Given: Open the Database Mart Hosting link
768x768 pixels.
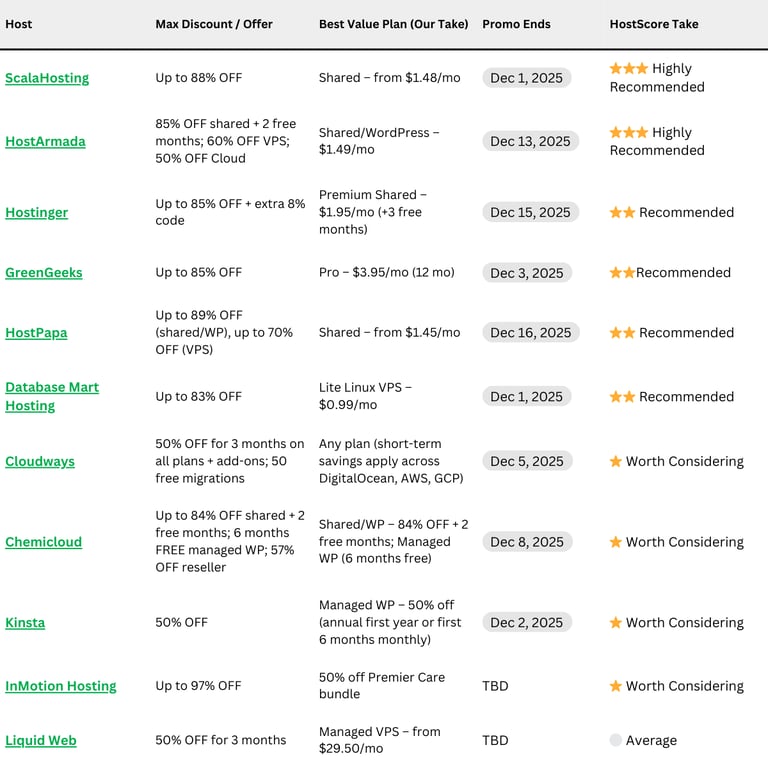Looking at the screenshot, I should pyautogui.click(x=52, y=396).
